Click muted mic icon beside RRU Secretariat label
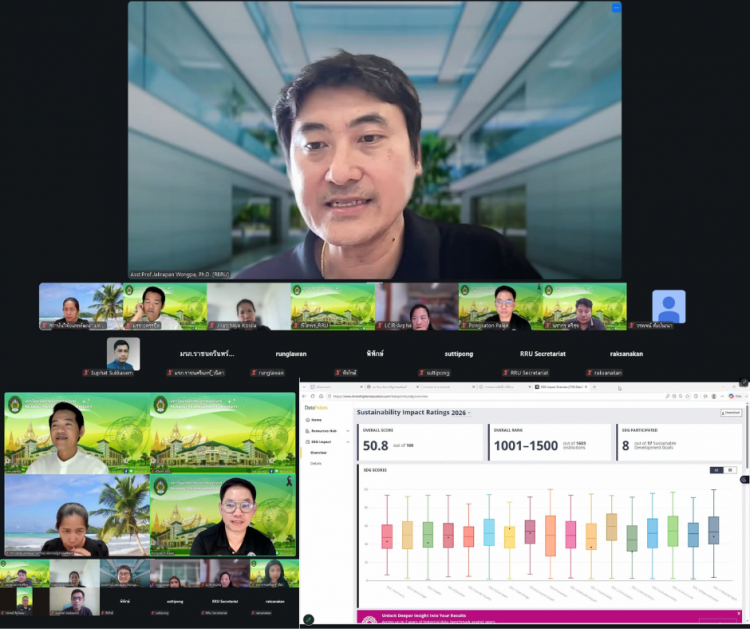 (x=506, y=373)
